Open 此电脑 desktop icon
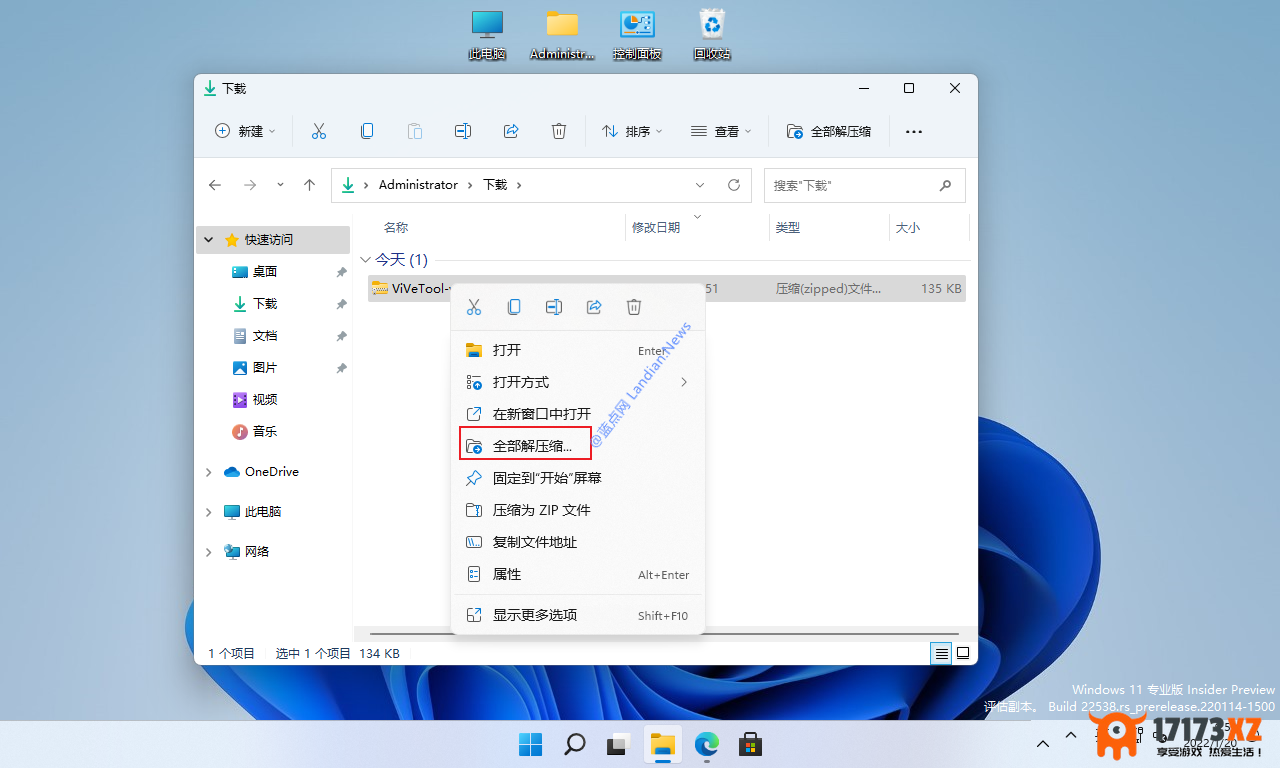This screenshot has height=768, width=1280. tap(487, 35)
